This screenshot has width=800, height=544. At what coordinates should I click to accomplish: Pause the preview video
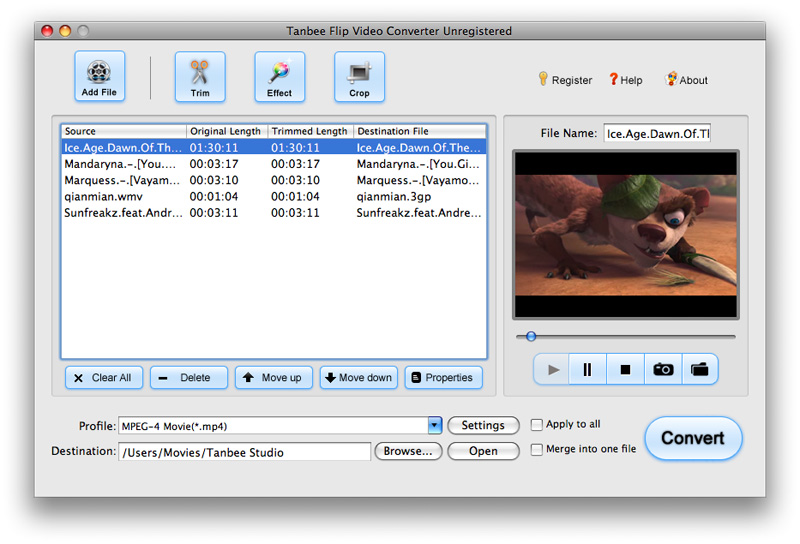pos(587,369)
